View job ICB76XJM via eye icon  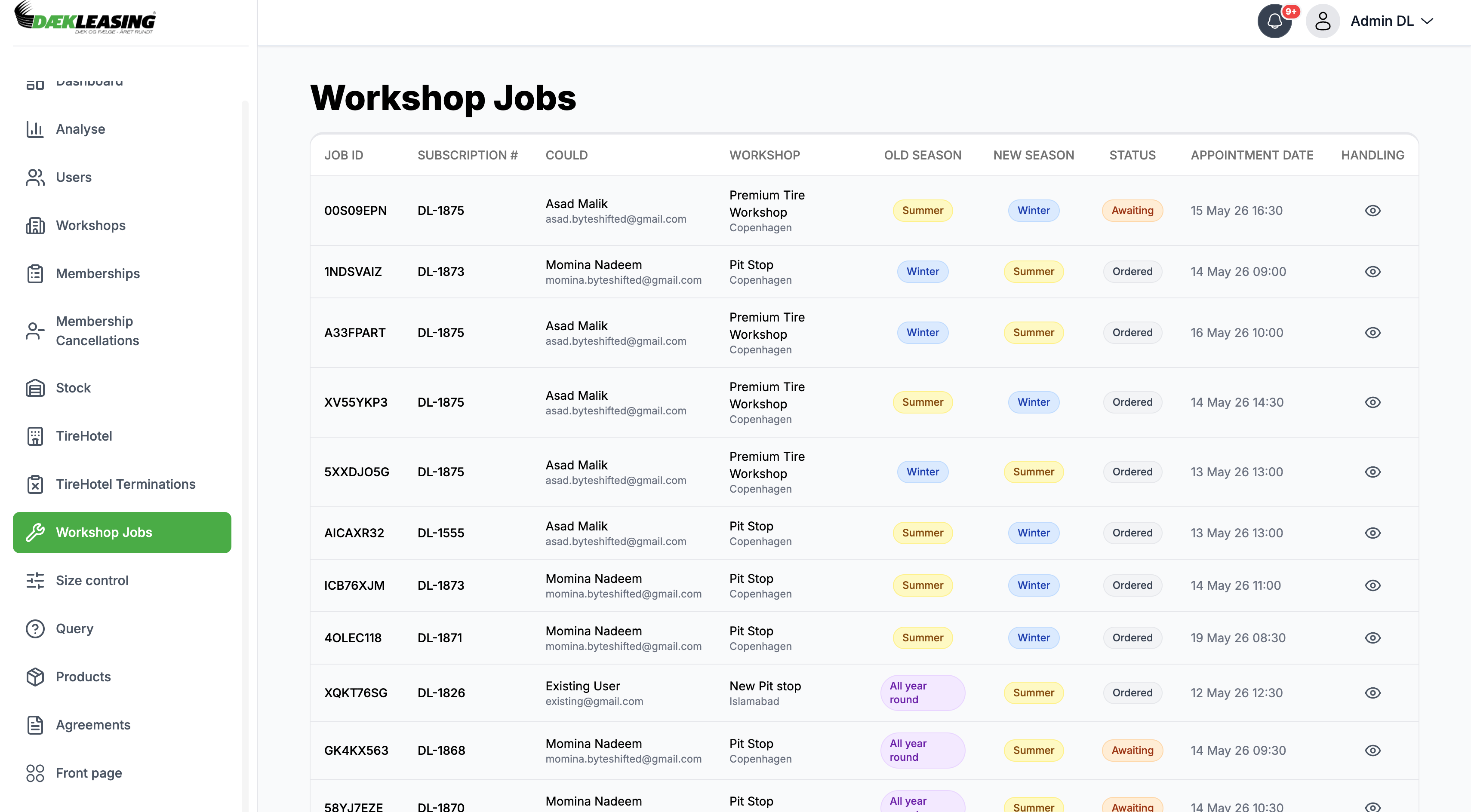(1372, 585)
